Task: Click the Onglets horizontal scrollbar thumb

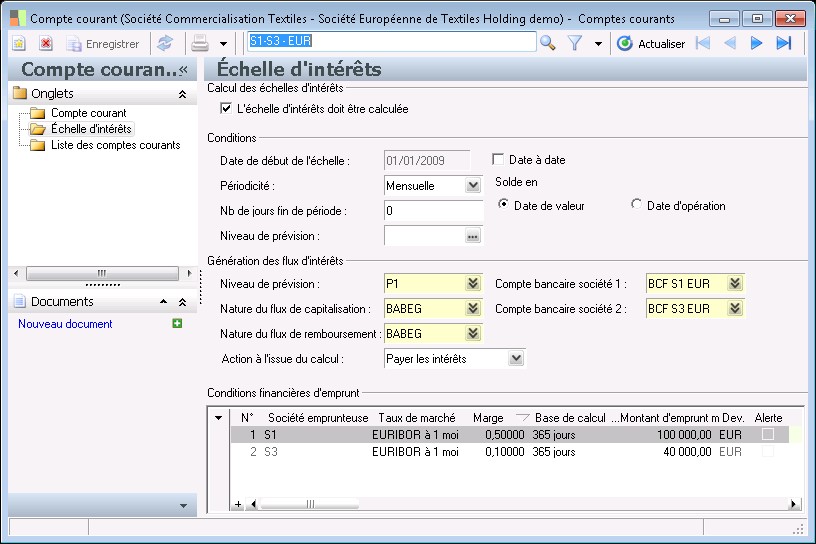Action: coord(102,273)
